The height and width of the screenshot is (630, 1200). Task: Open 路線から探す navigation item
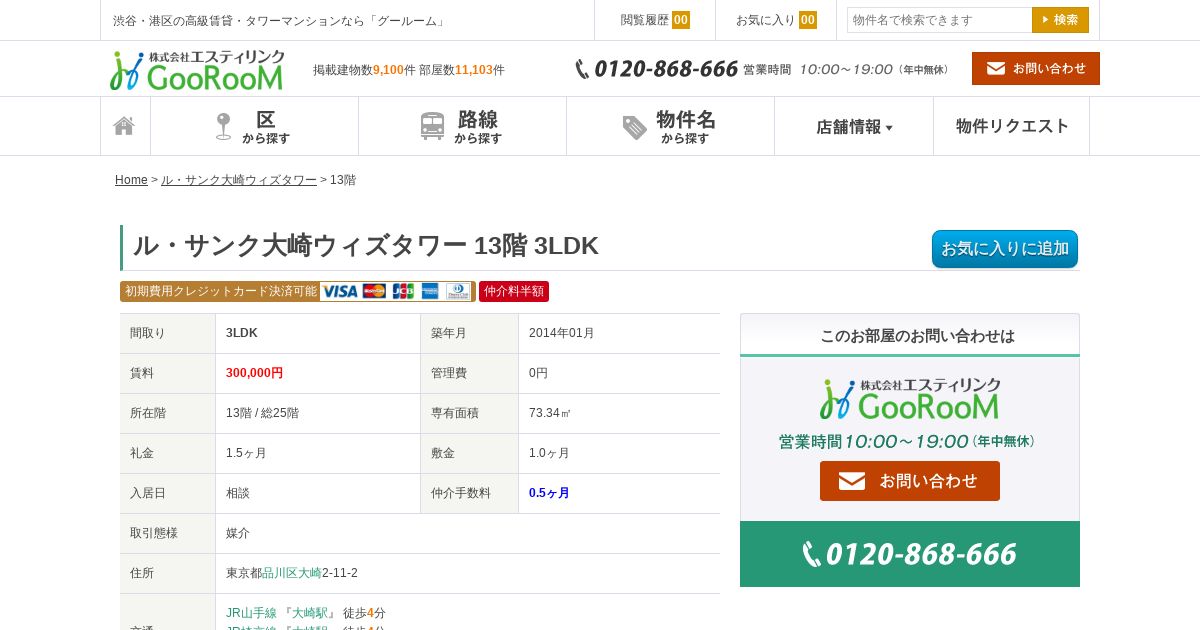[462, 126]
